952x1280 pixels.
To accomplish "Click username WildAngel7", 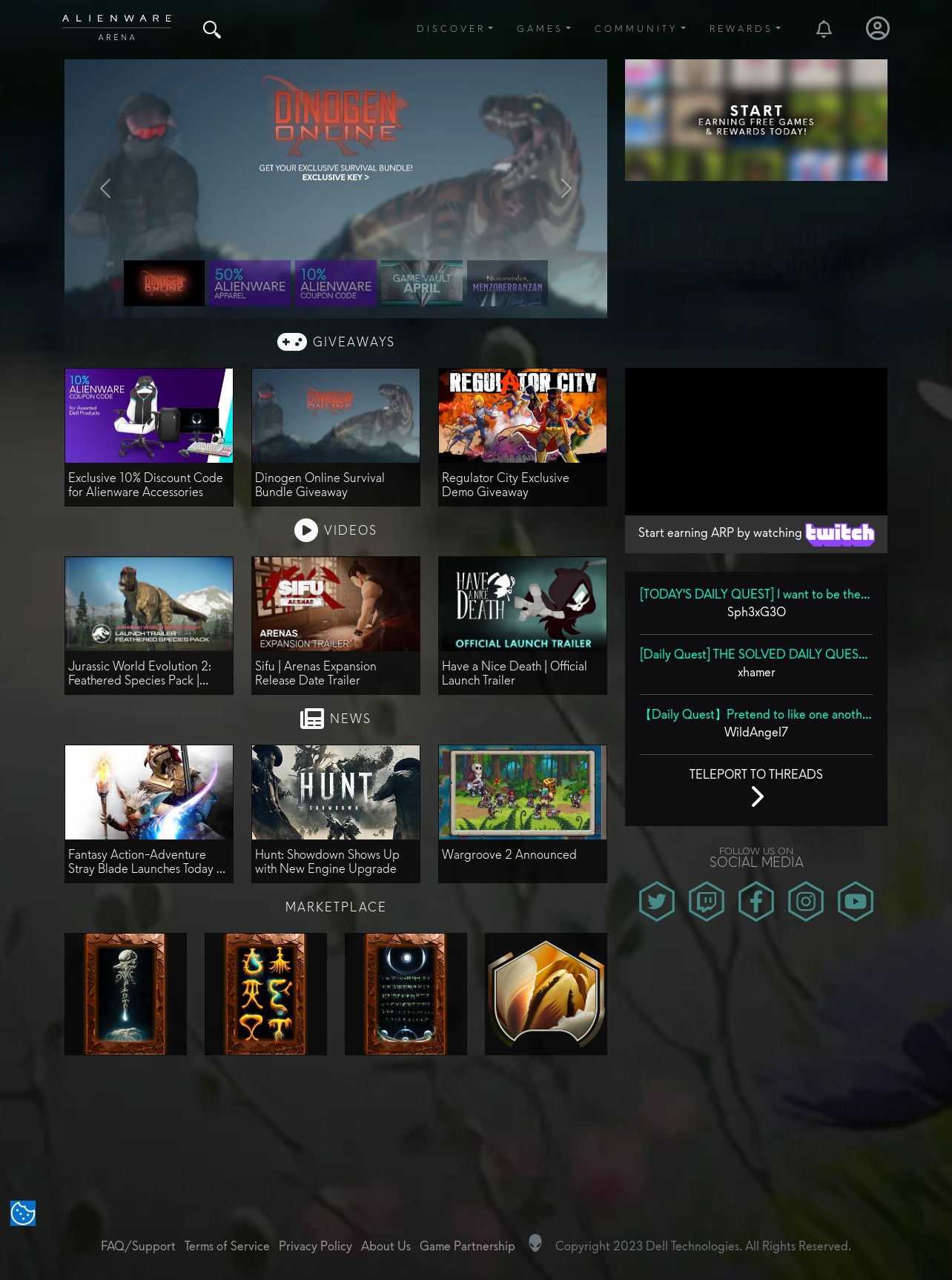I will point(756,732).
